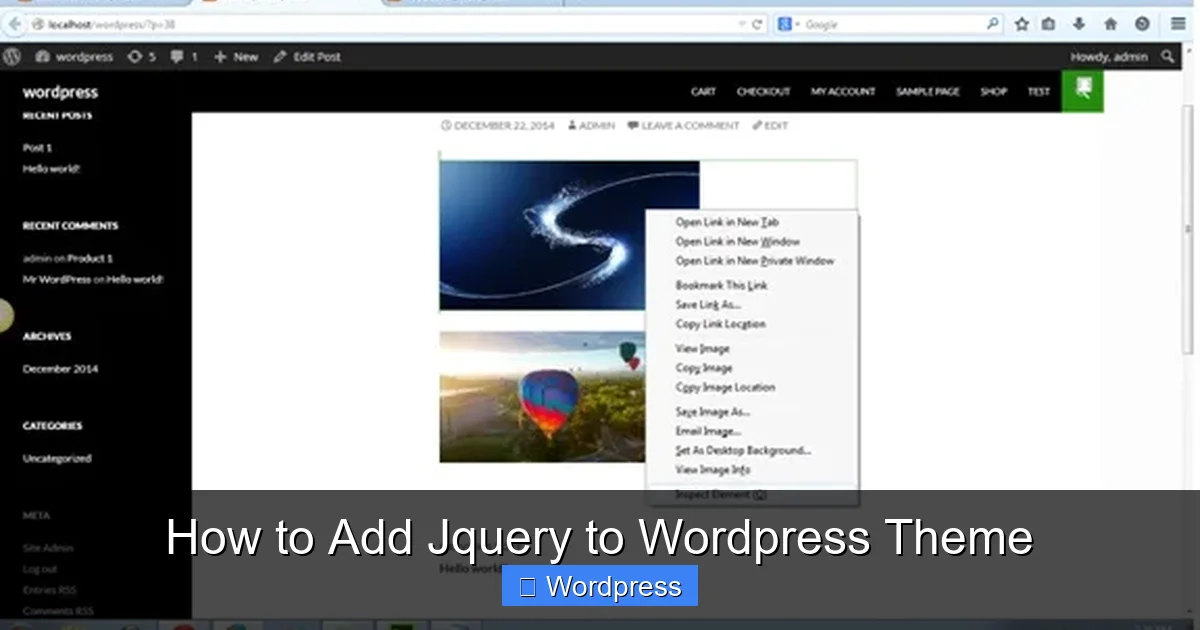This screenshot has width=1200, height=630.
Task: Bookmark this page with the star icon
Action: pos(1021,24)
